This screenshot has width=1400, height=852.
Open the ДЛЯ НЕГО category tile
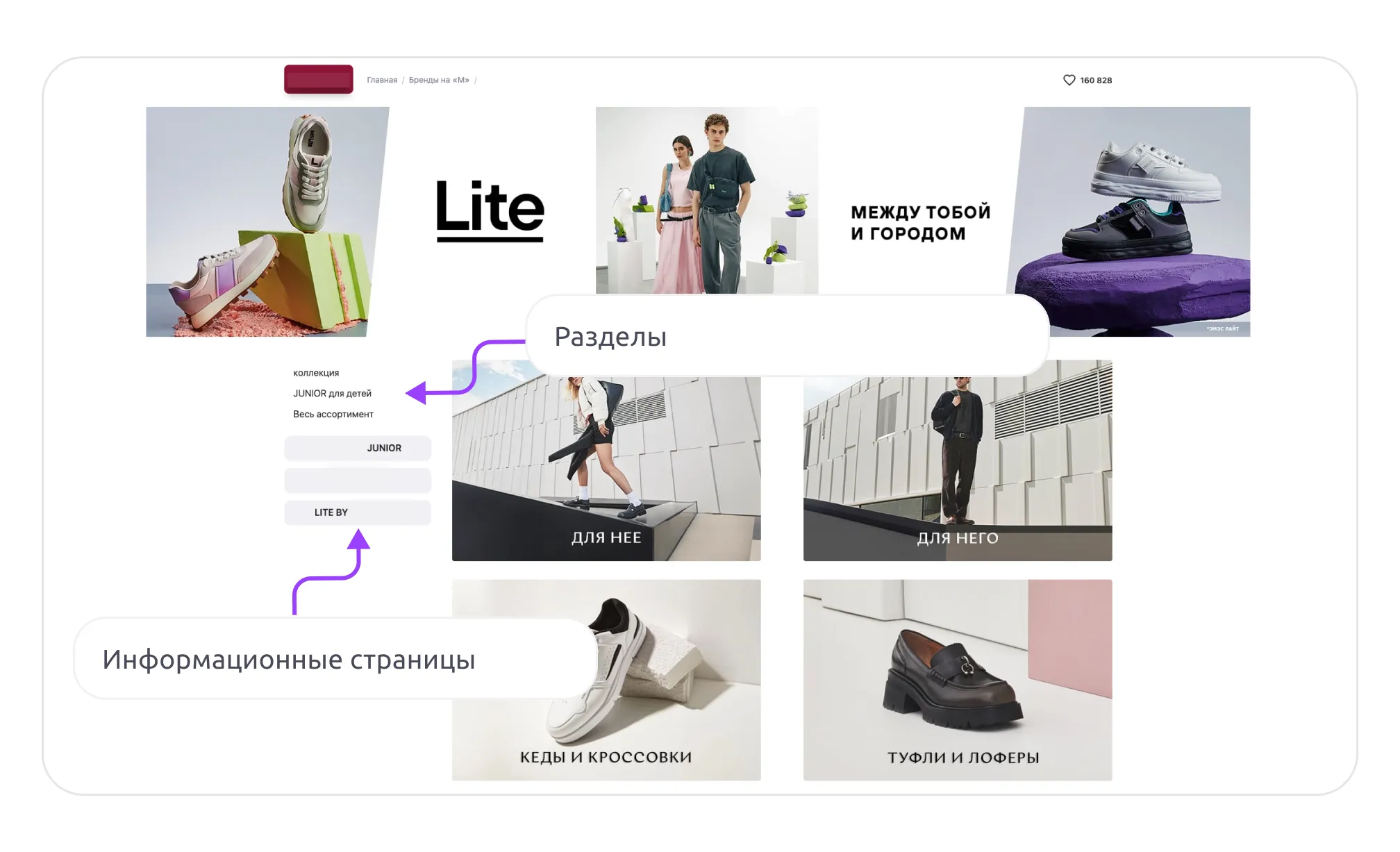coord(958,460)
